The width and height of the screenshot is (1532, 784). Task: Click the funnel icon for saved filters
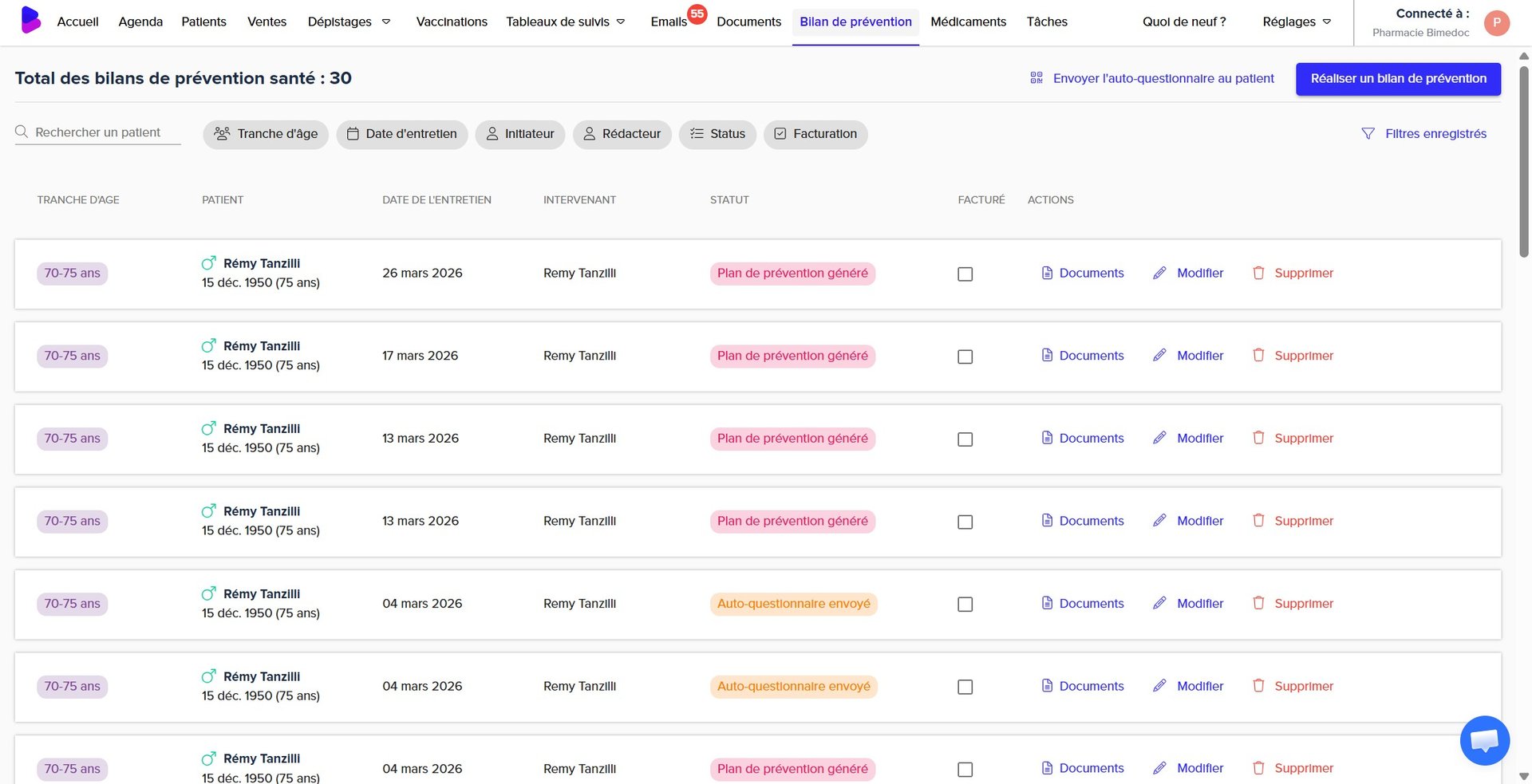coord(1368,134)
